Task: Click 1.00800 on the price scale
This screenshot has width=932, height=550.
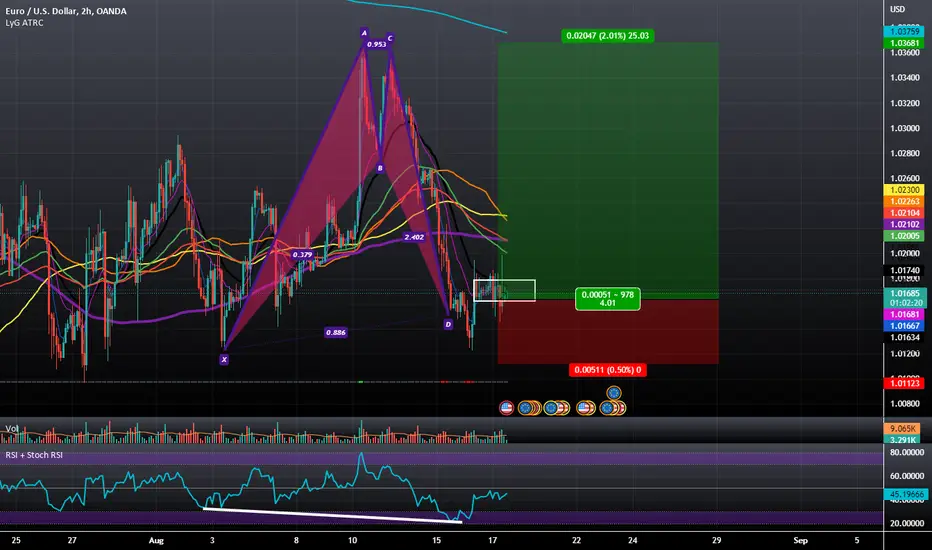Action: click(x=905, y=404)
